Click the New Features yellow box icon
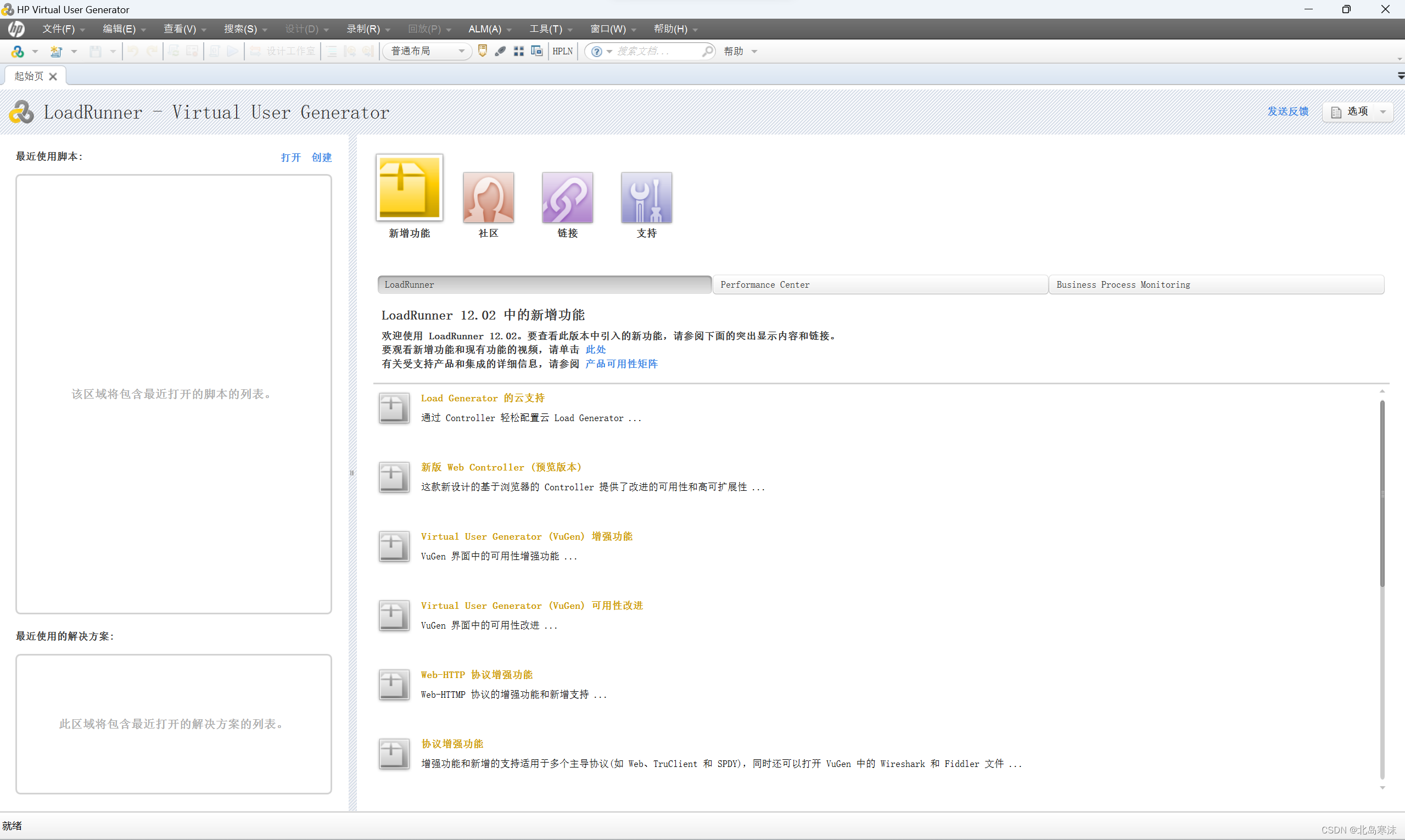 point(408,187)
